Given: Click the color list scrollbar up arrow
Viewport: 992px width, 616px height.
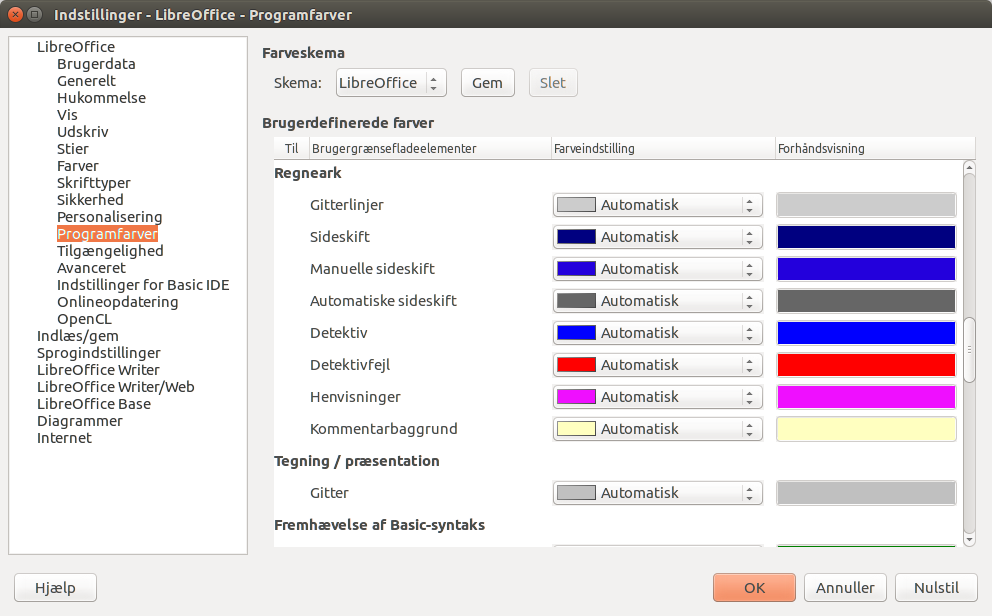Looking at the screenshot, I should [x=969, y=168].
